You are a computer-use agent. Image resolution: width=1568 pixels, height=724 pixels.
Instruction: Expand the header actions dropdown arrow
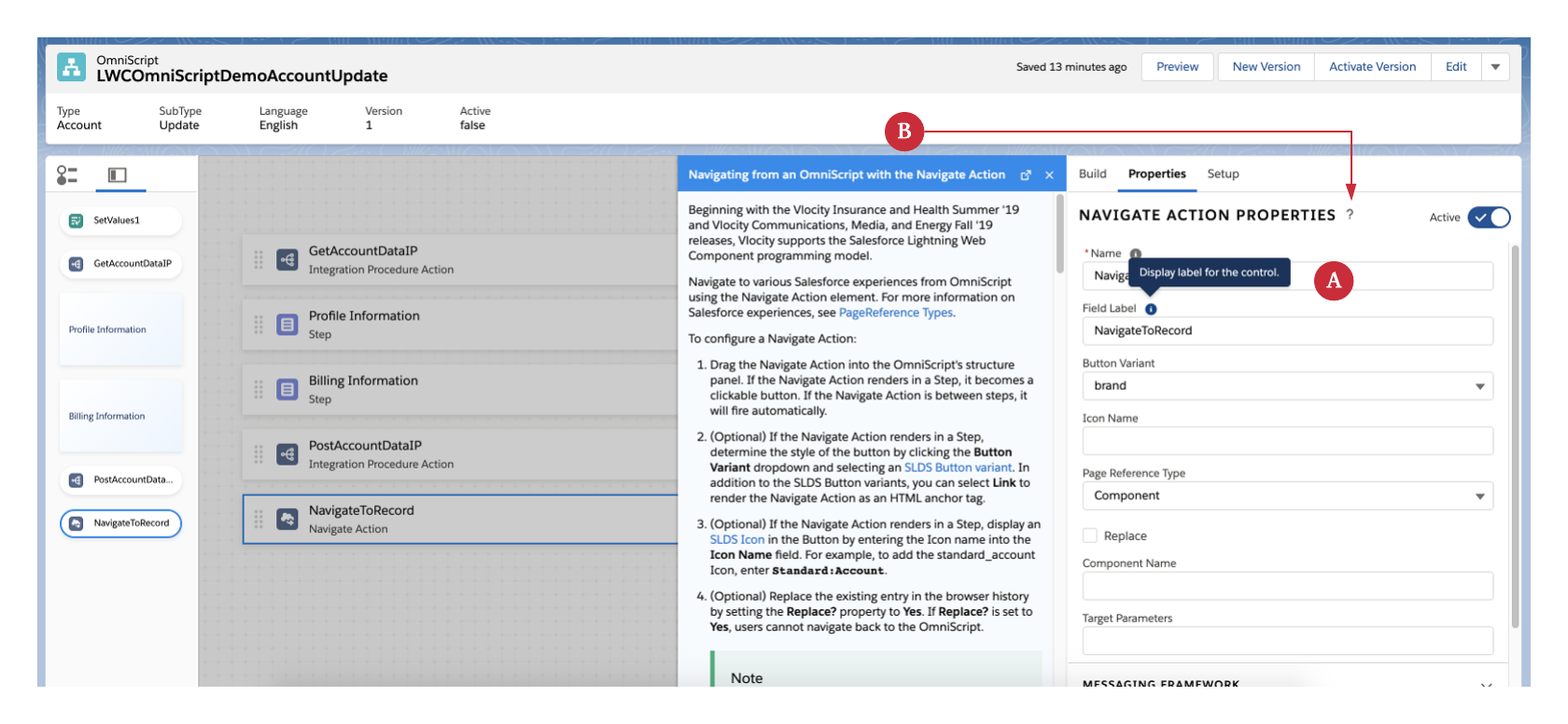[1495, 67]
